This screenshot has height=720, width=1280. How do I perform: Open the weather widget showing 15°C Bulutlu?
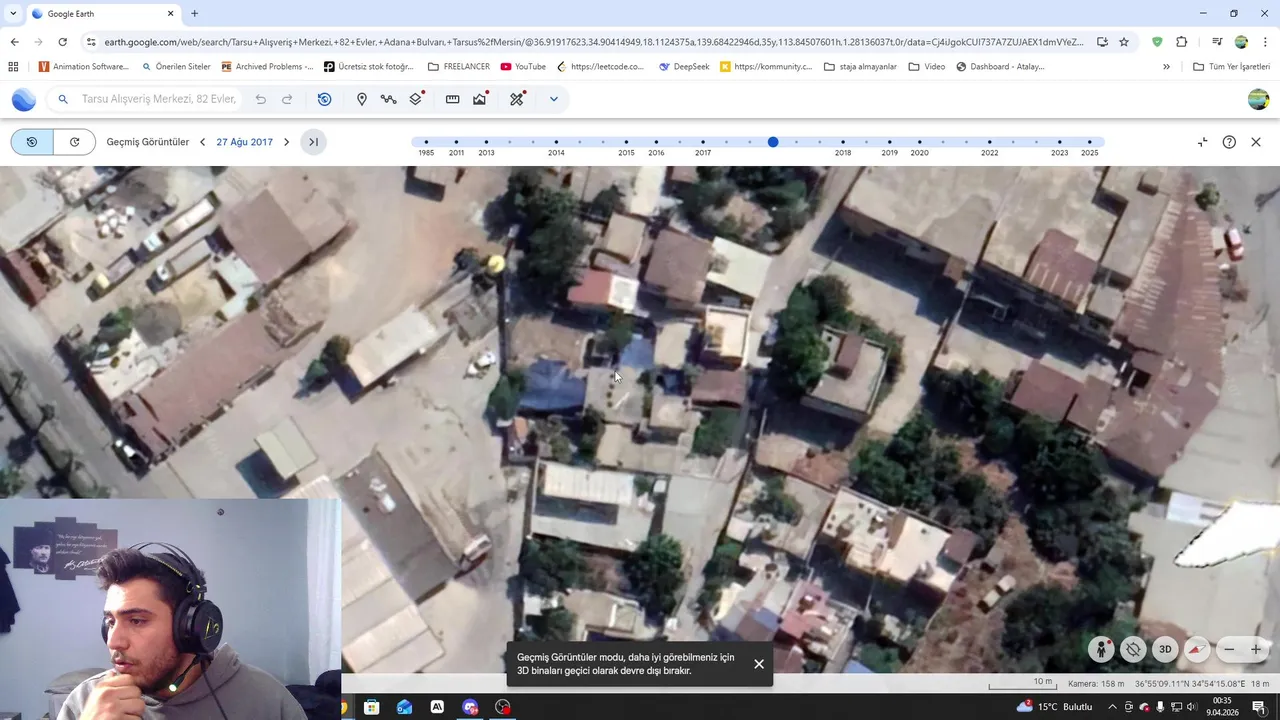(1054, 707)
